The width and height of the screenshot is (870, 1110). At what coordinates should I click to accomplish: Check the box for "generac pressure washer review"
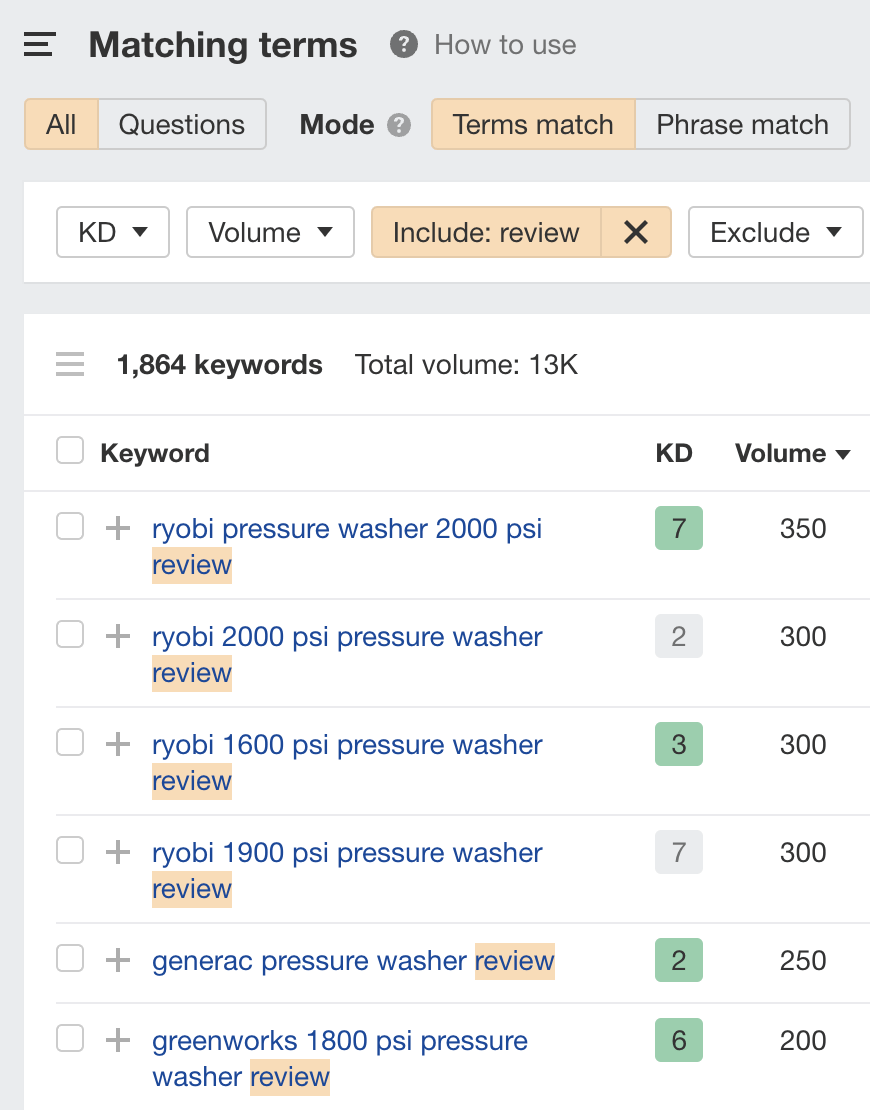[x=69, y=957]
